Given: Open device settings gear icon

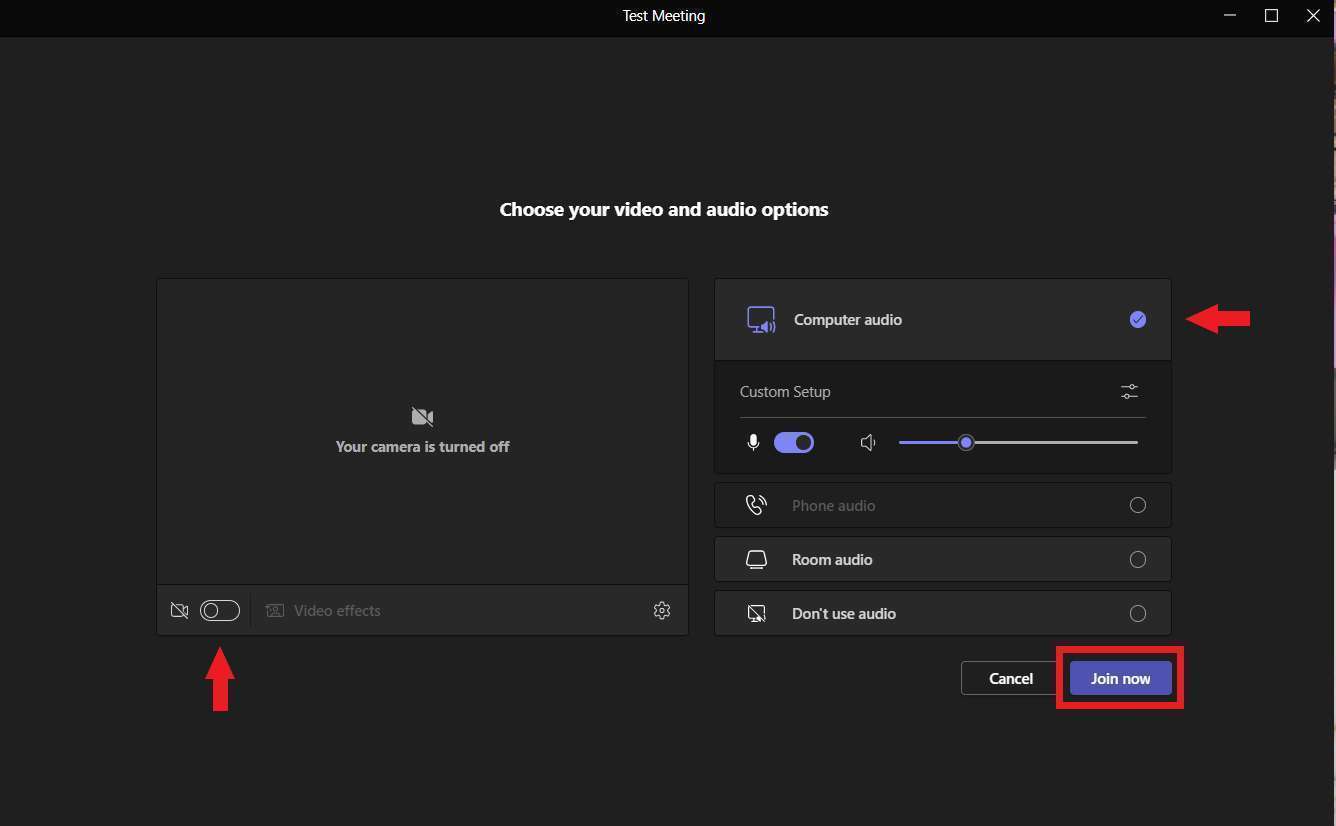Looking at the screenshot, I should pyautogui.click(x=662, y=610).
